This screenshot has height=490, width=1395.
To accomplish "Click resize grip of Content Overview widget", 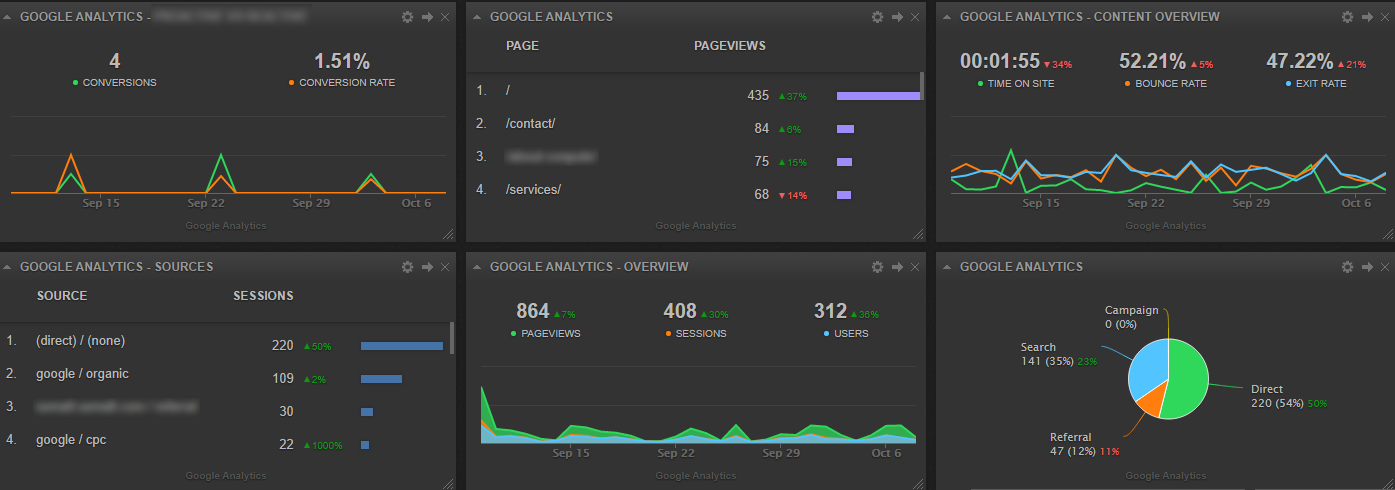I will (1388, 234).
